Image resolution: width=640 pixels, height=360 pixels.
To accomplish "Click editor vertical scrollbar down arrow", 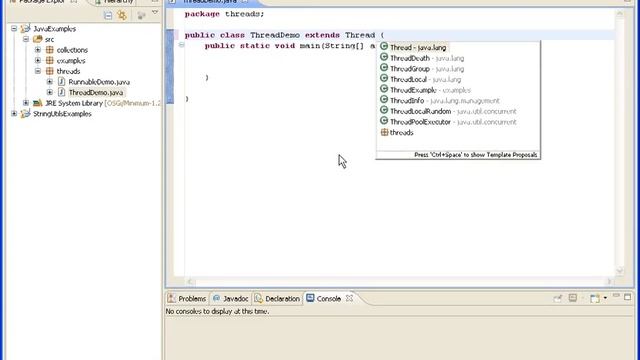I will [620, 270].
